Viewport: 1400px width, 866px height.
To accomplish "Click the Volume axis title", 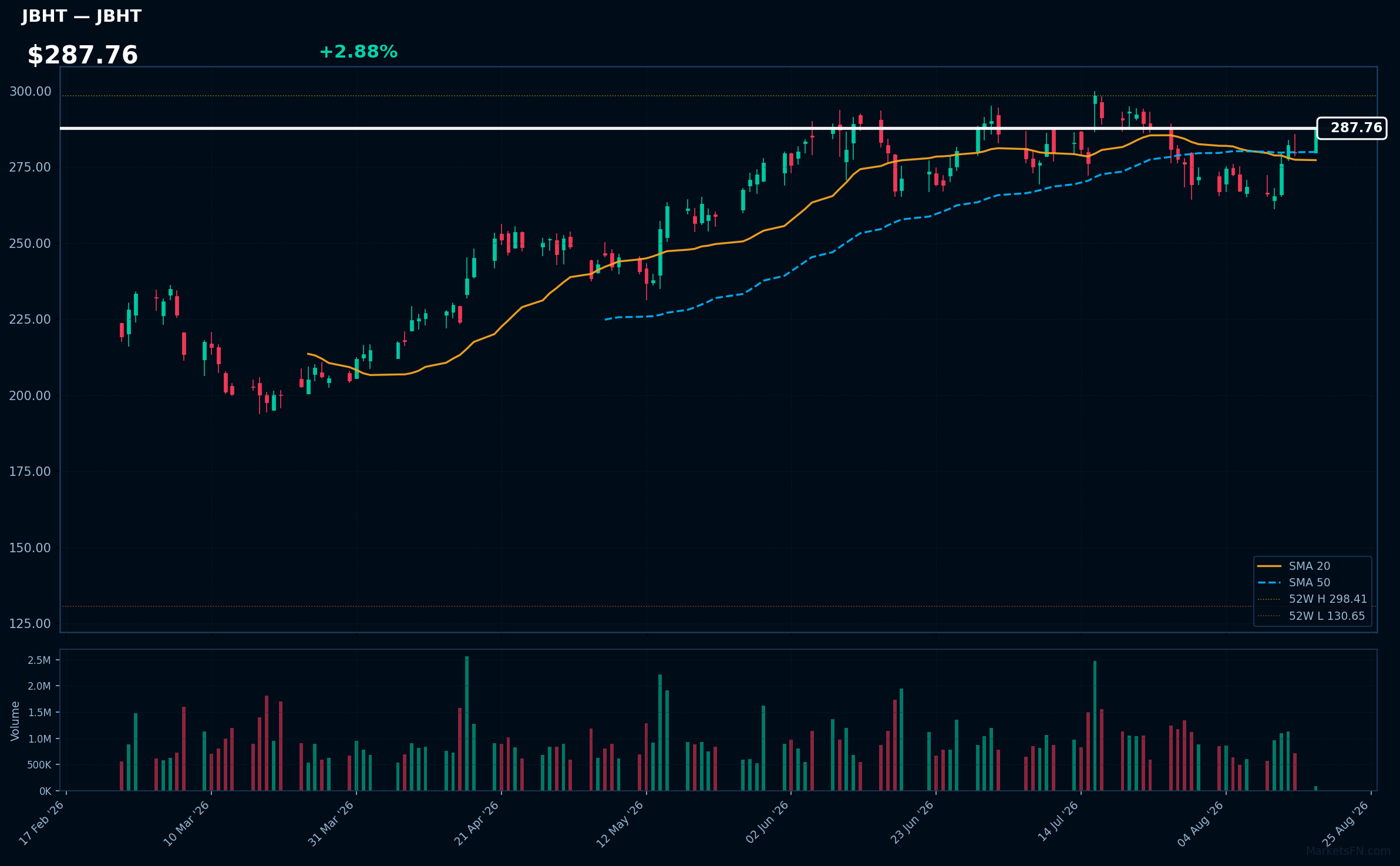I will [15, 721].
